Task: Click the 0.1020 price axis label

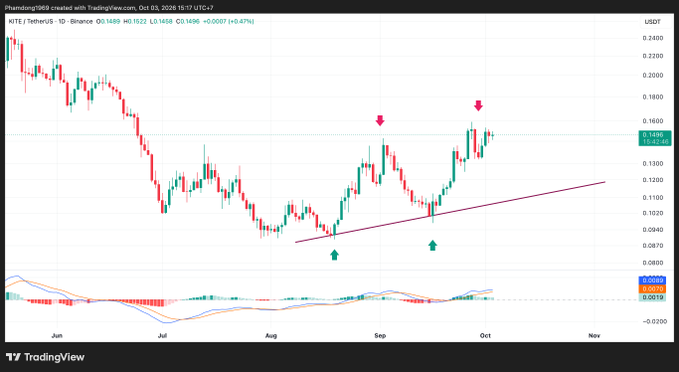Action: pyautogui.click(x=653, y=213)
